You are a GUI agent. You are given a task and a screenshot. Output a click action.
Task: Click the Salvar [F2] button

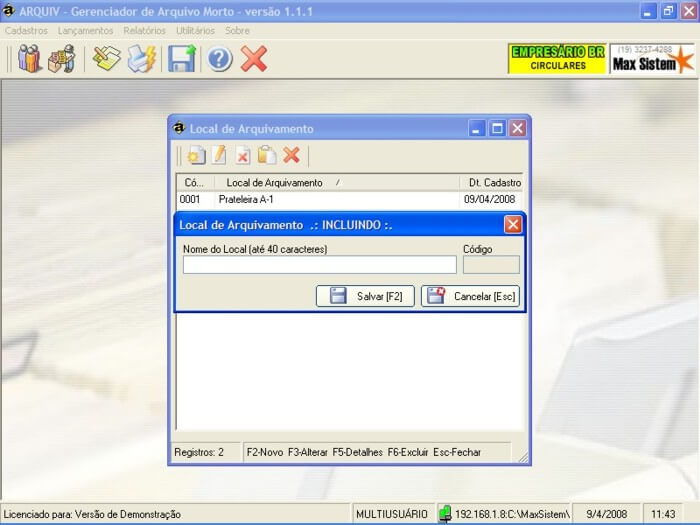[x=365, y=296]
